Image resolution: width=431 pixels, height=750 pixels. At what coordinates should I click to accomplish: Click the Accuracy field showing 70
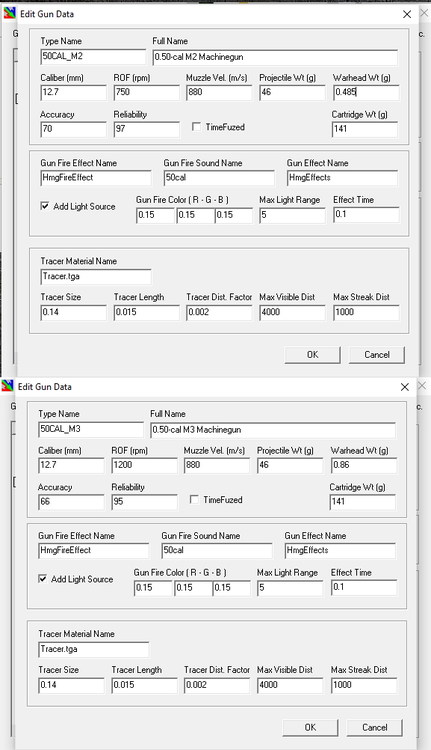point(73,129)
